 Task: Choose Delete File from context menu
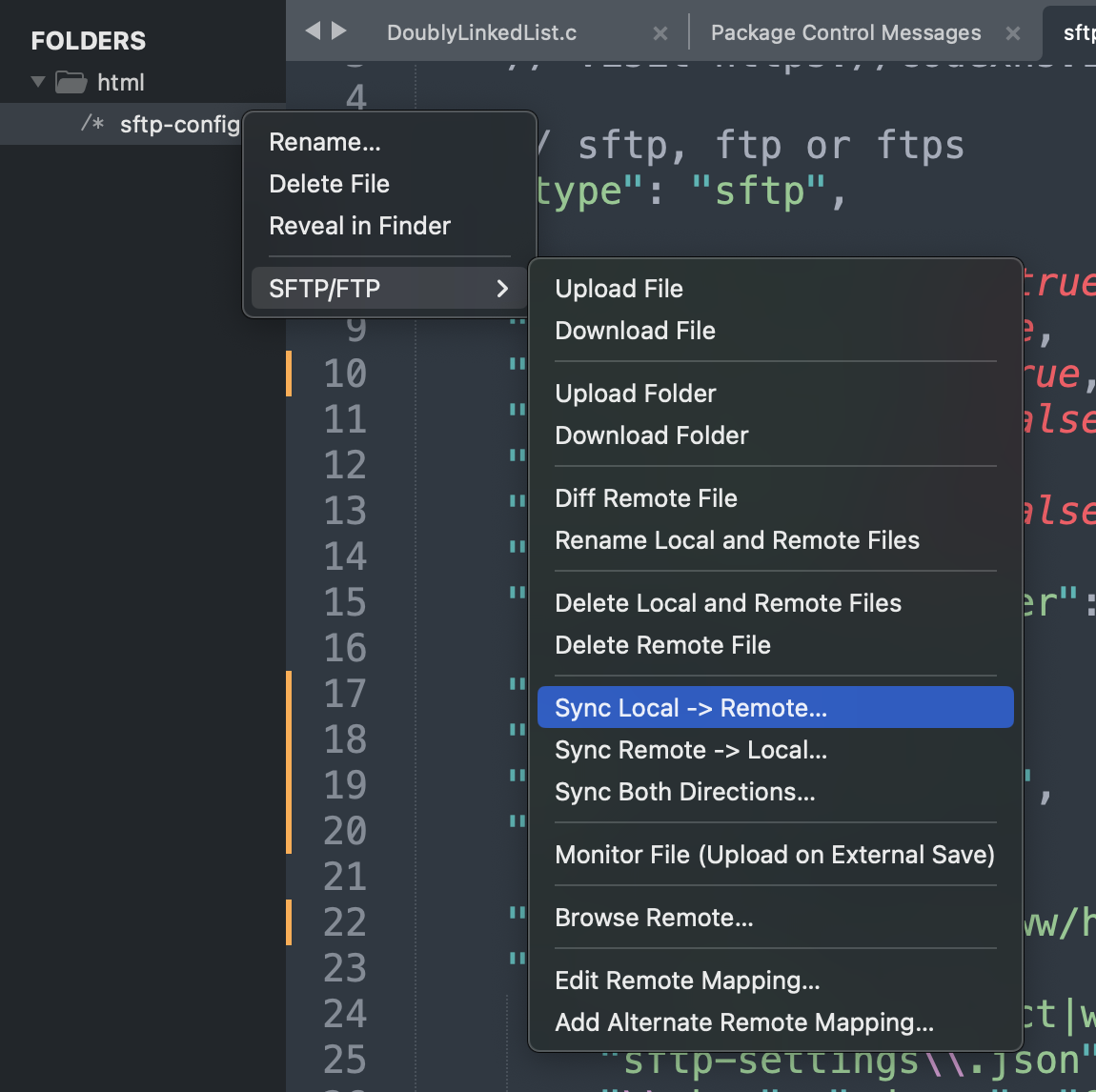(390, 184)
